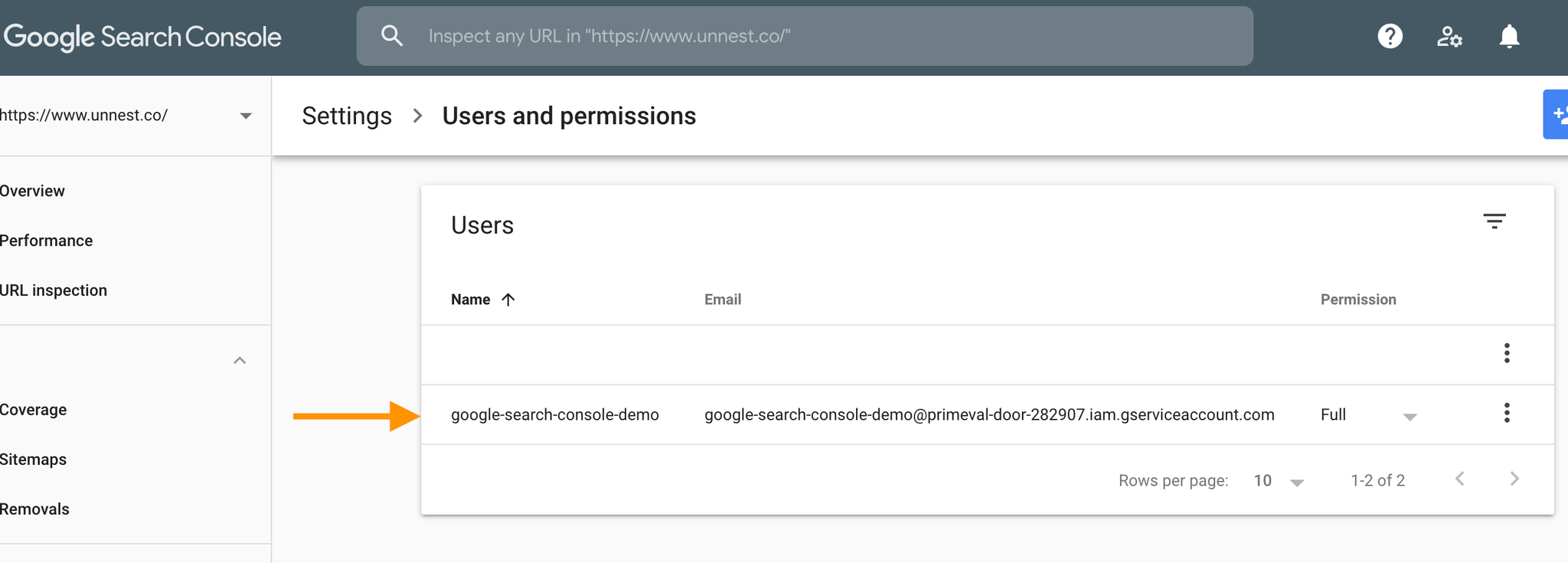Click the Permission column header

[1358, 300]
